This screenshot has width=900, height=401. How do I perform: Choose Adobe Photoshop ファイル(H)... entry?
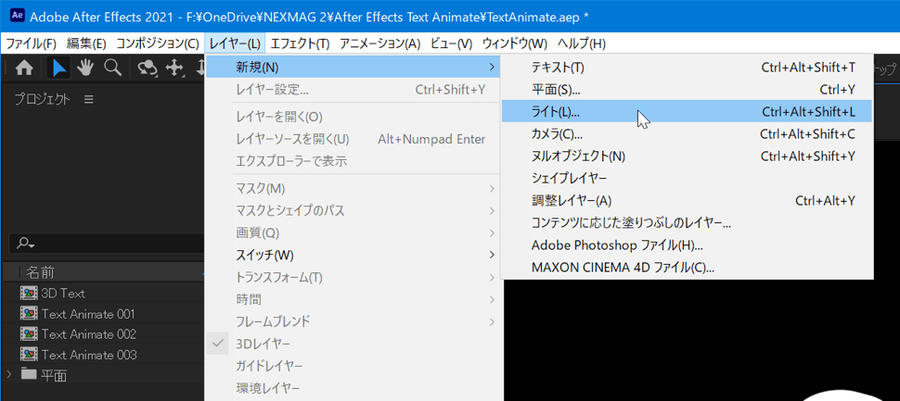(x=687, y=245)
